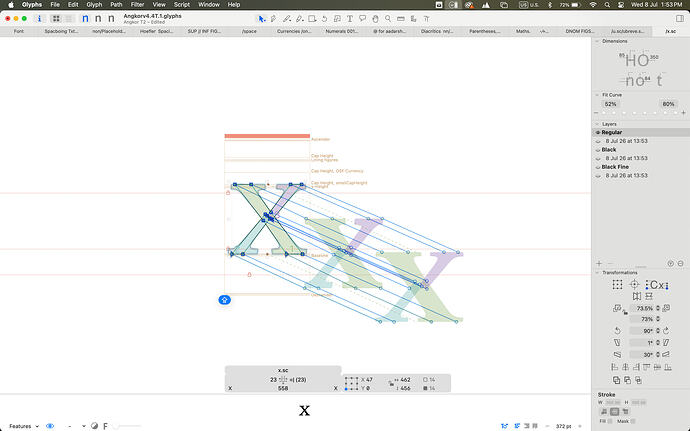The width and height of the screenshot is (690, 431).
Task: Select transform origin crosshair option
Action: [x=634, y=284]
